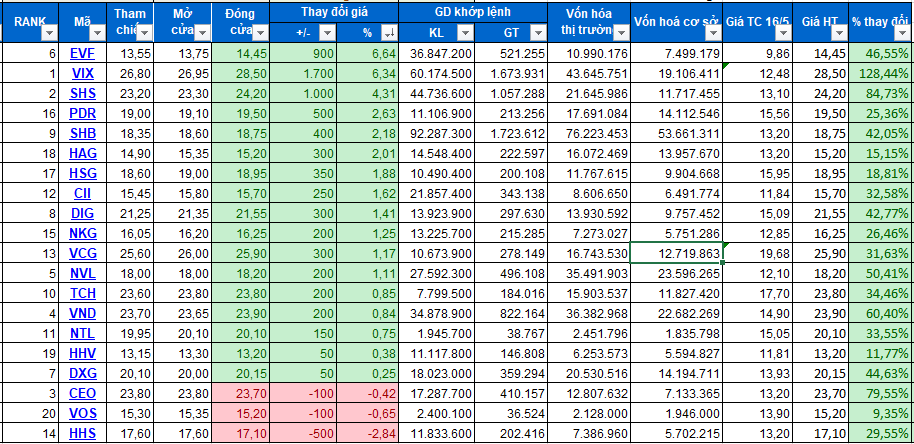This screenshot has width=914, height=444.
Task: Open the HSG stock code link
Action: (x=82, y=174)
